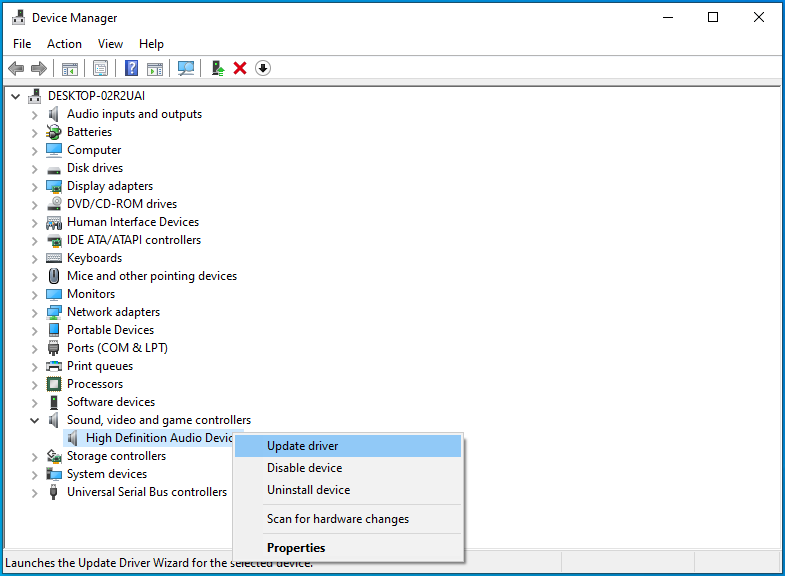Screen dimensions: 785x576
Task: Open Properties from the context menu
Action: pos(348,548)
